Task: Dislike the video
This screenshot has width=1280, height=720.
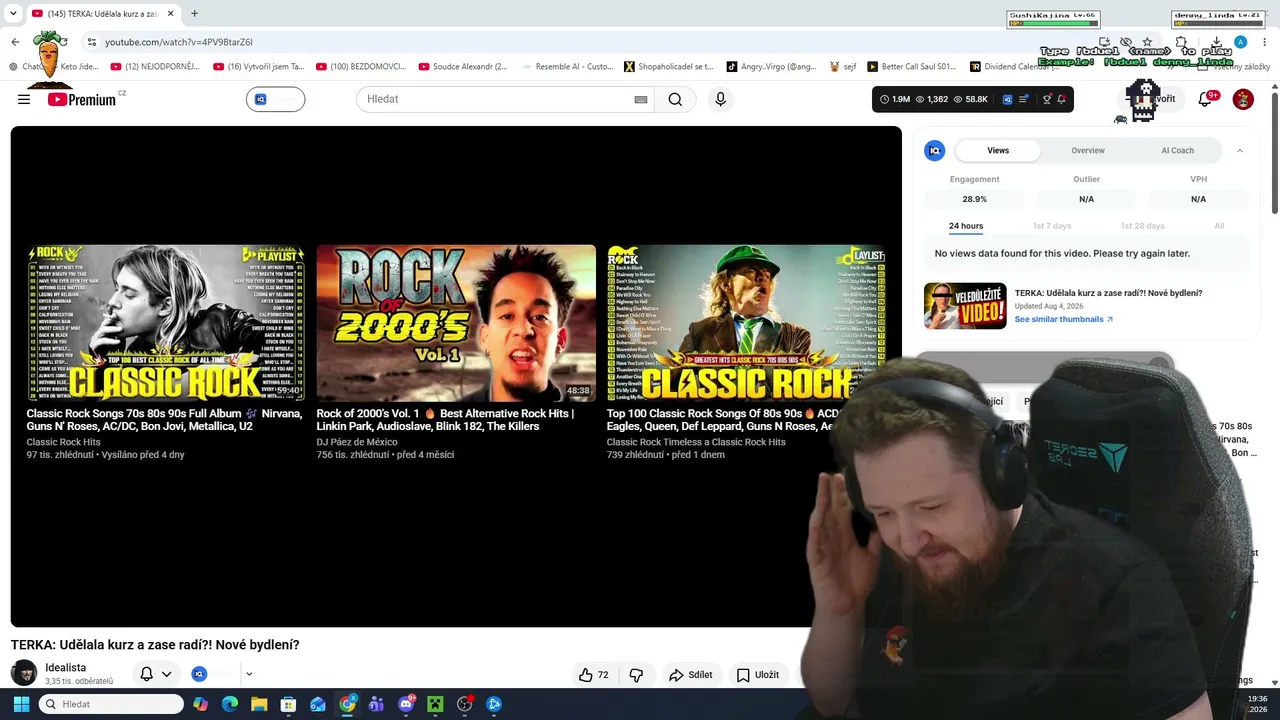Action: tap(636, 675)
